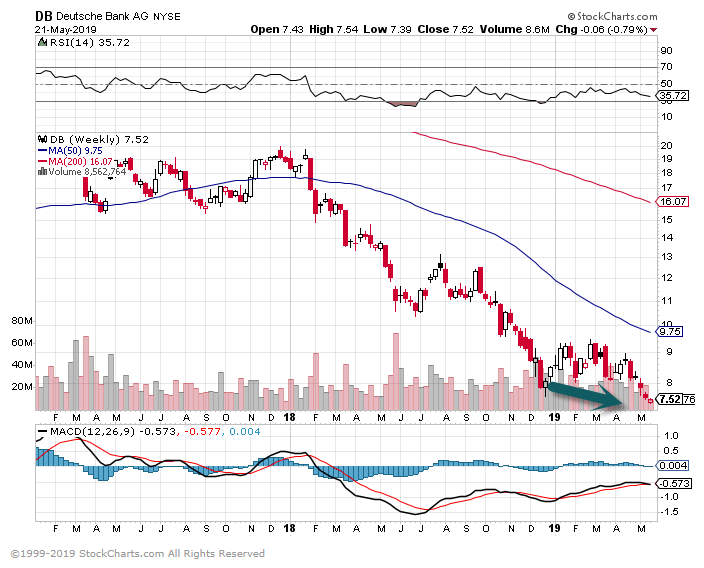Click the MA(50) 9.75 legend text
The height and width of the screenshot is (568, 704).
75,151
